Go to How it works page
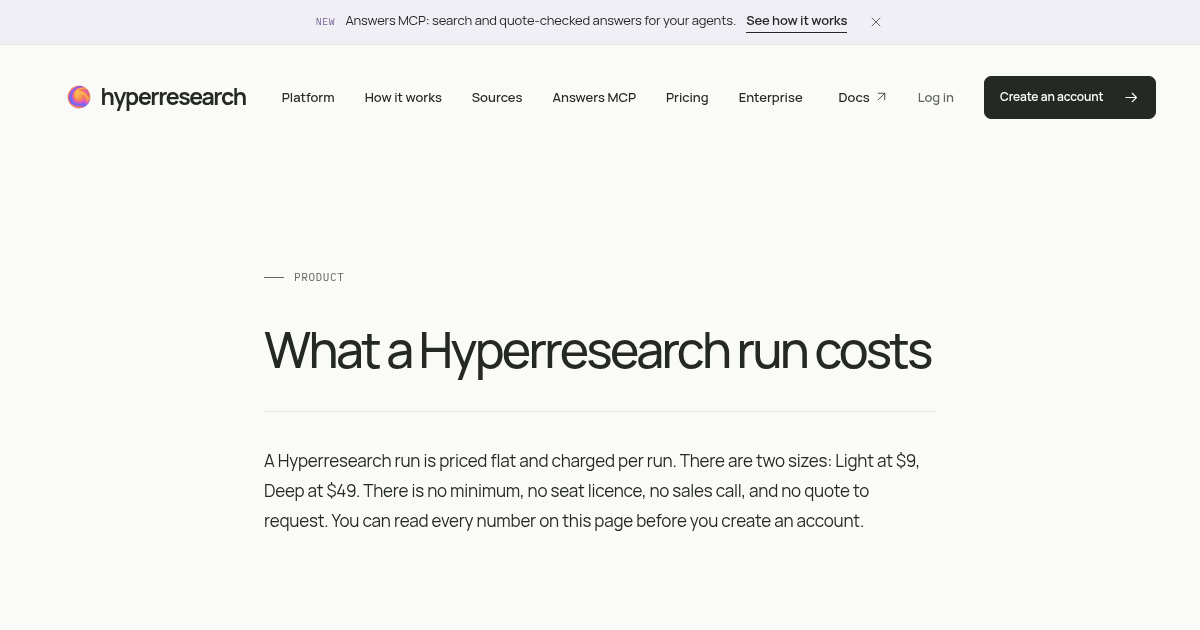Image resolution: width=1200 pixels, height=630 pixels. point(403,98)
